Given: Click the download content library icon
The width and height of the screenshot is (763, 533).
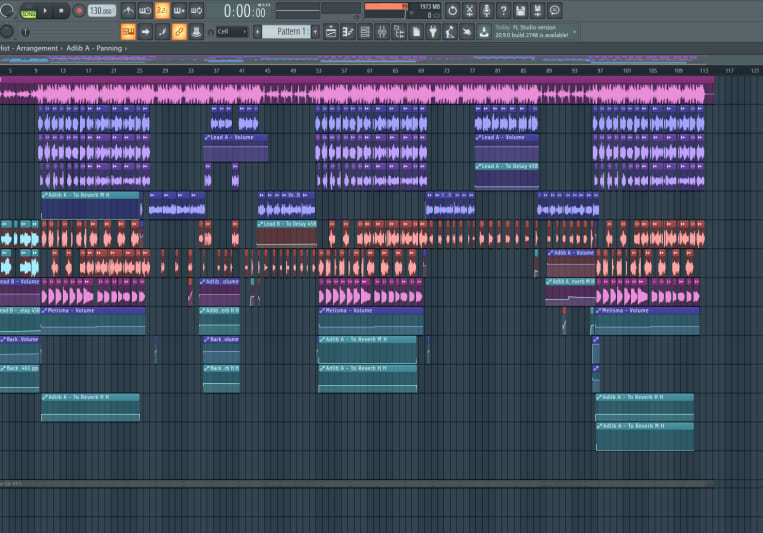Looking at the screenshot, I should 484,32.
